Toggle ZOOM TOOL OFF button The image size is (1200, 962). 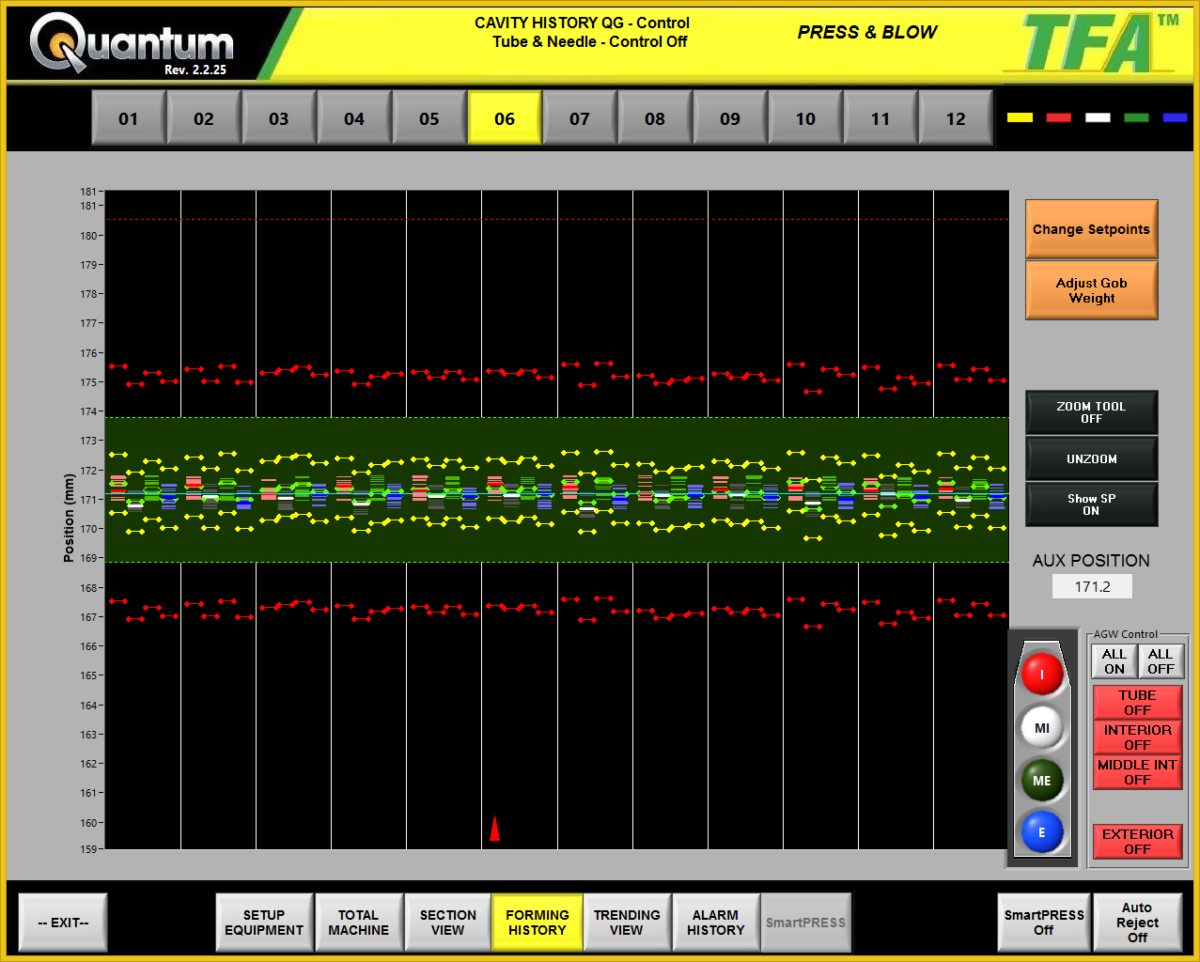coord(1091,413)
